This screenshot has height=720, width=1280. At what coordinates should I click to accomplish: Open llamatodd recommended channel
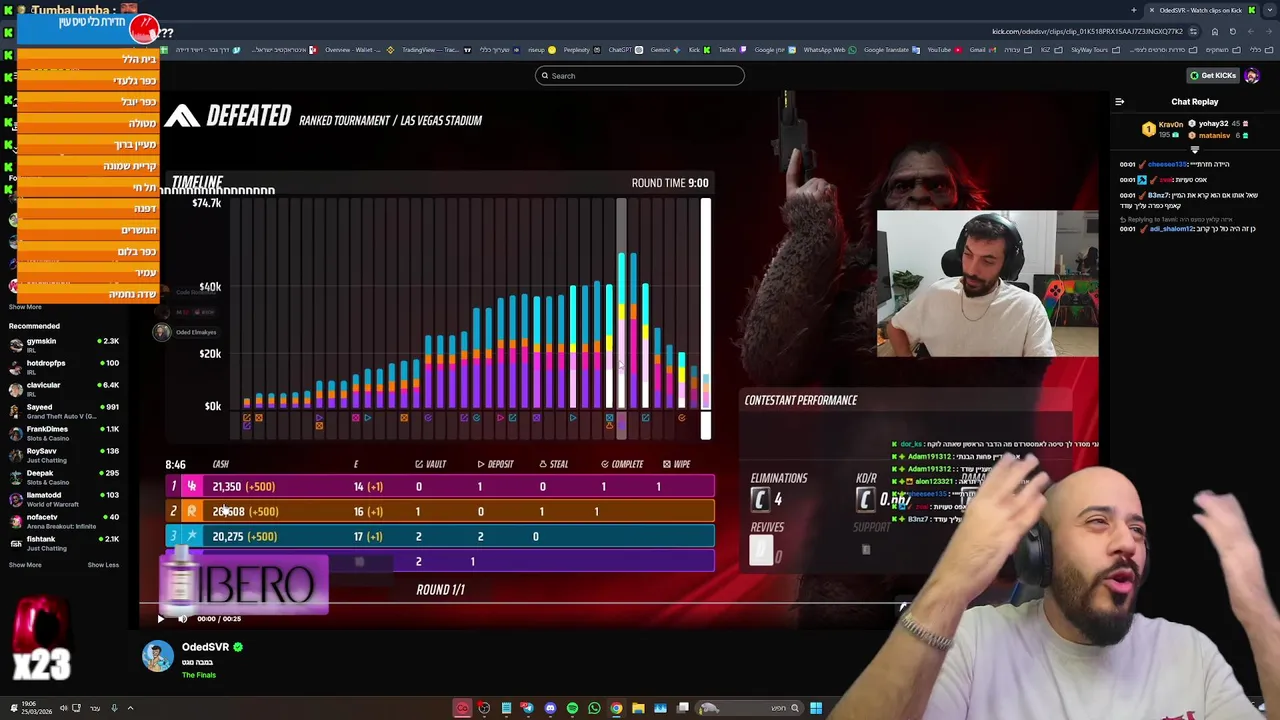63,499
